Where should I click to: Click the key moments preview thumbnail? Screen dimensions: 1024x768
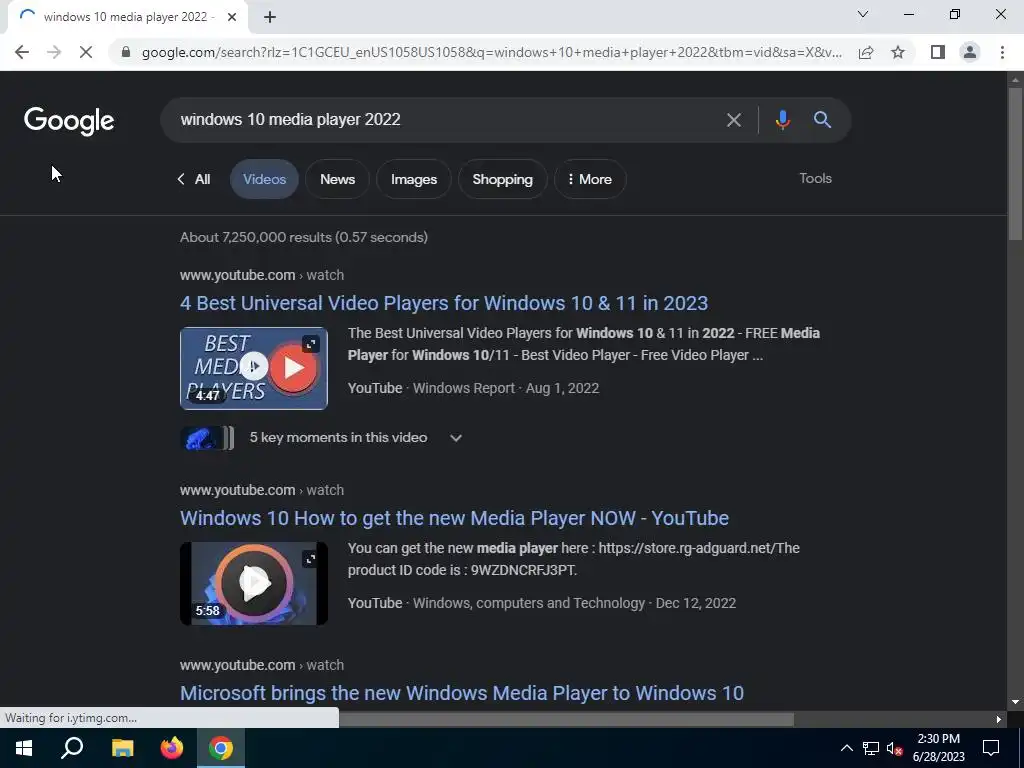(206, 438)
